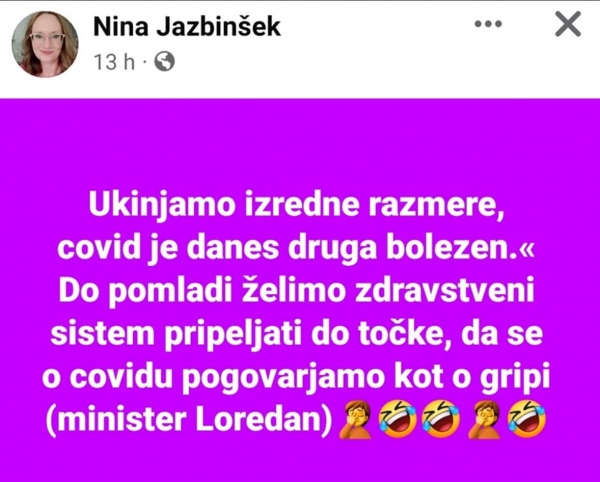Open the Nina Jazbinšek profile name link

[x=187, y=27]
